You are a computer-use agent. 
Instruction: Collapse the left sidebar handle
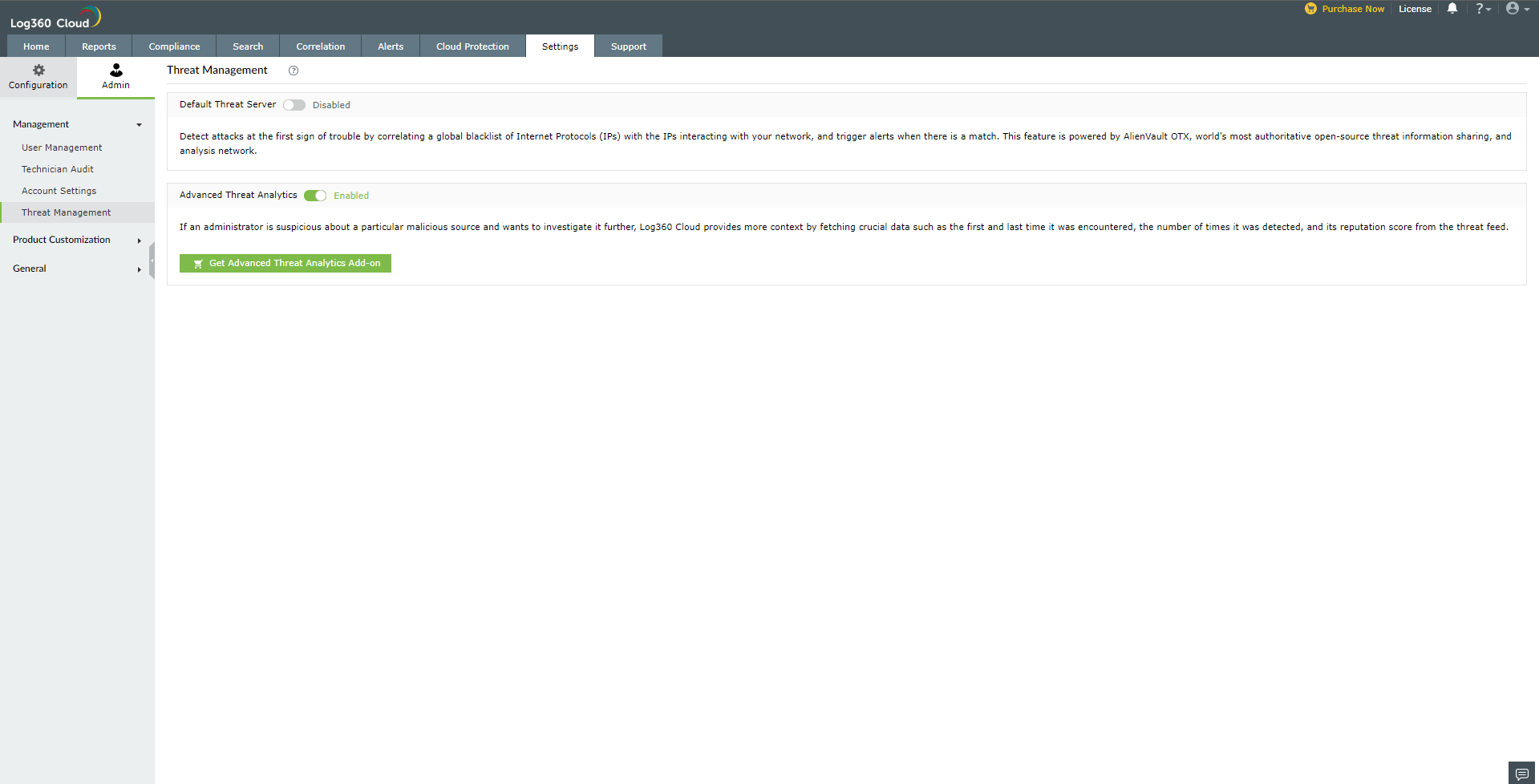[152, 261]
